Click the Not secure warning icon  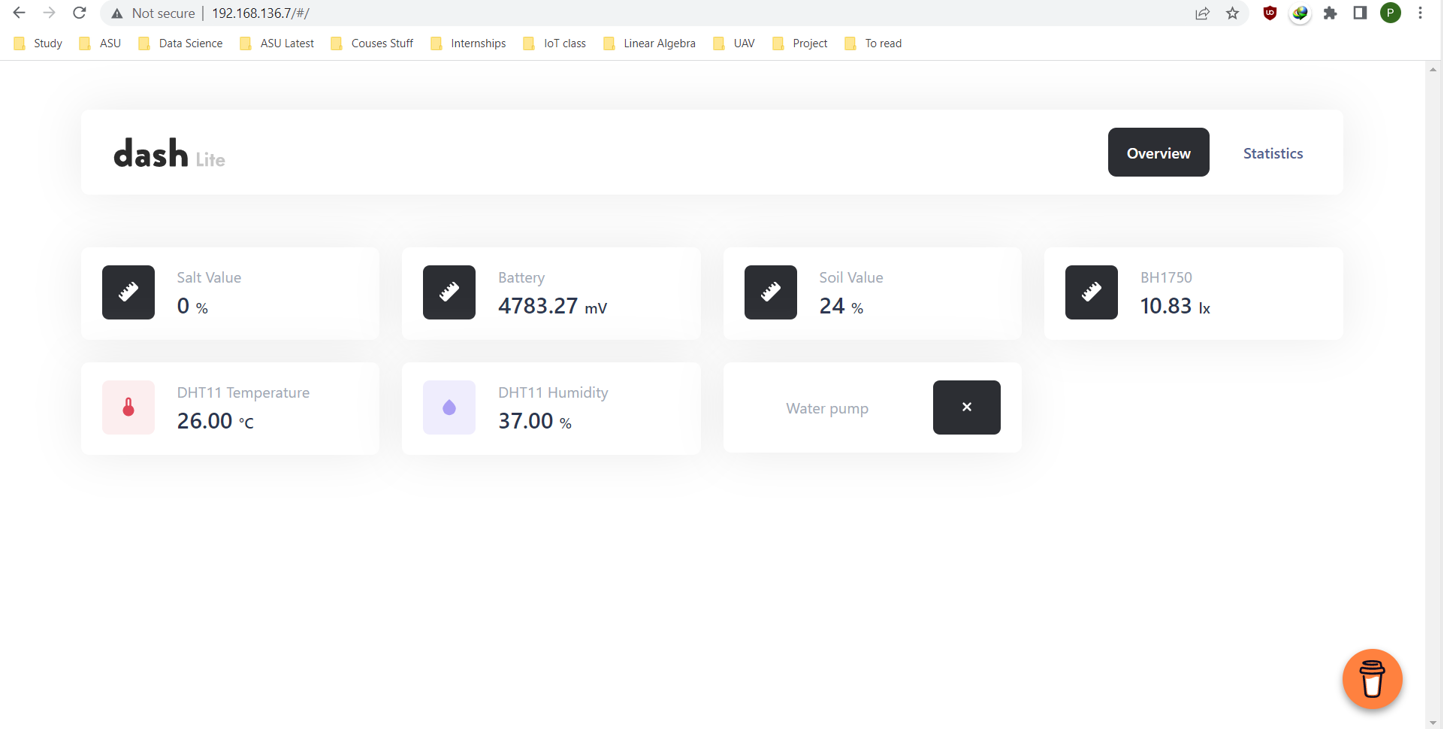click(x=117, y=14)
